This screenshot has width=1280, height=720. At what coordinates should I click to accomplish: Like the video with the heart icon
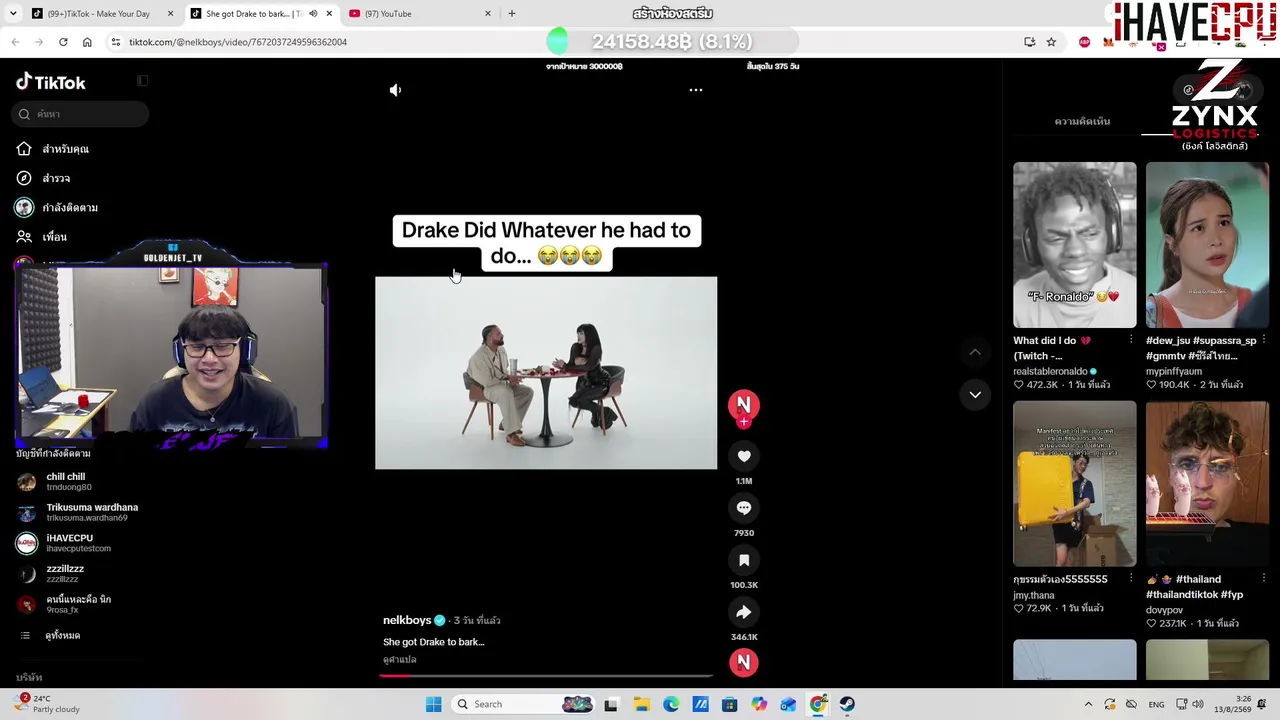pyautogui.click(x=744, y=456)
